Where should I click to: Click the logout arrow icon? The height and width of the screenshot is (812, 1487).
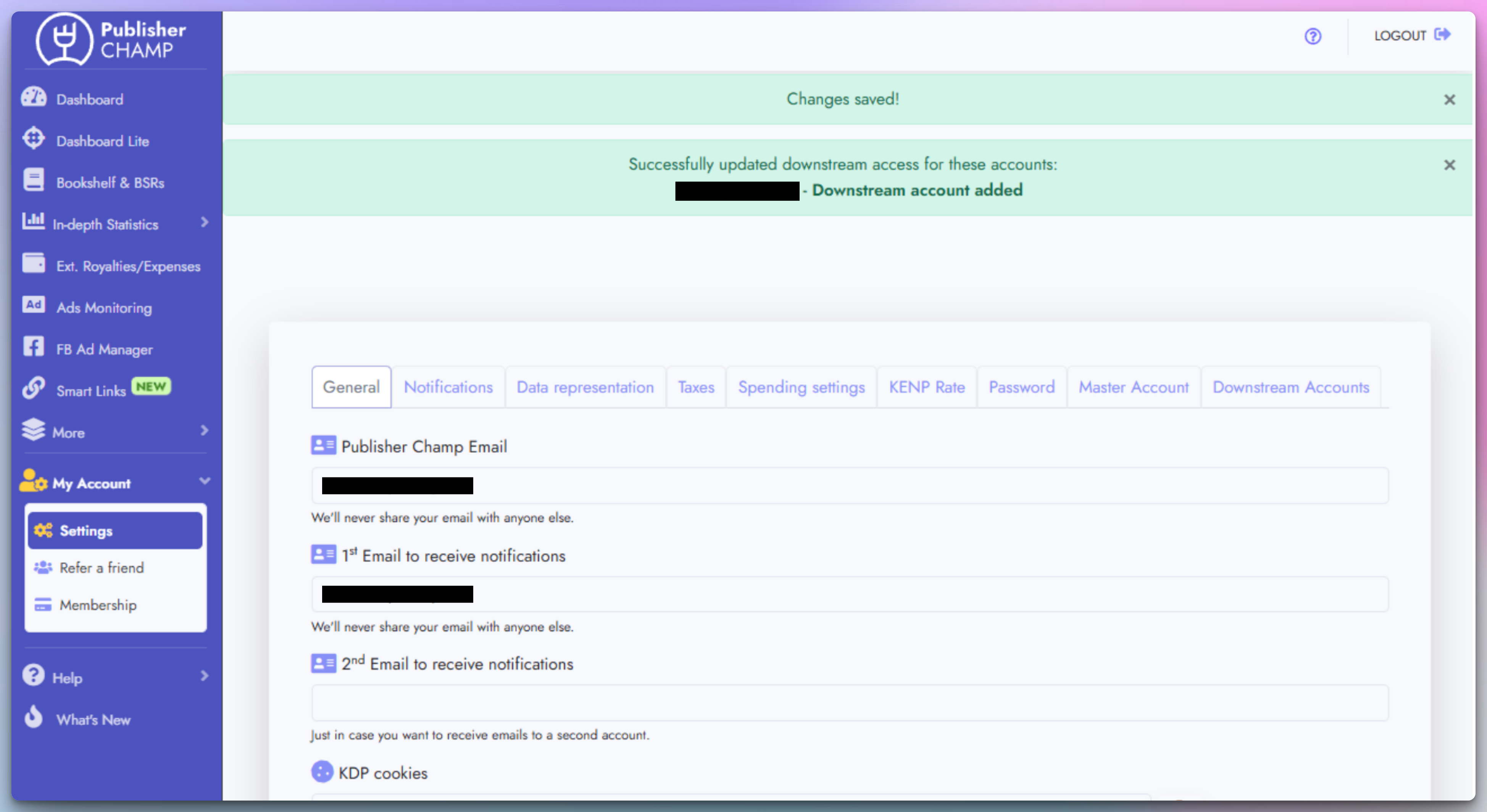pyautogui.click(x=1443, y=35)
